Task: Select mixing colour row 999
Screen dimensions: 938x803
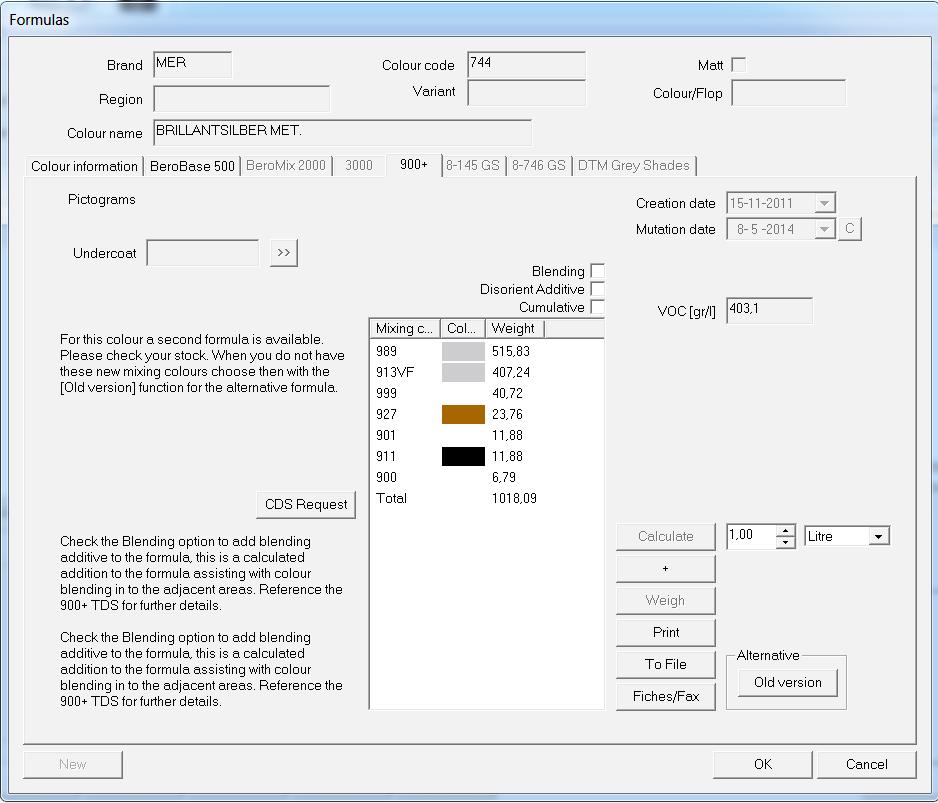Action: (x=486, y=393)
